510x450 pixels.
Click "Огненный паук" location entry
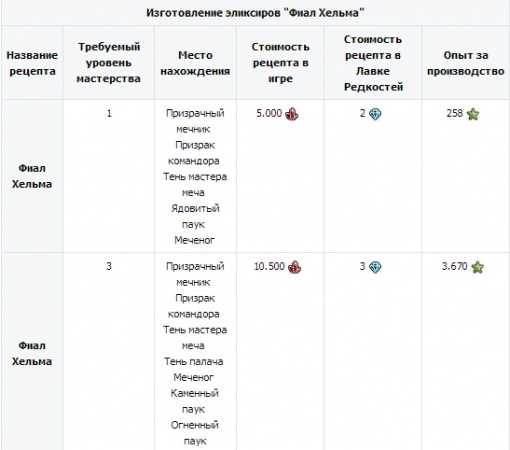195,433
